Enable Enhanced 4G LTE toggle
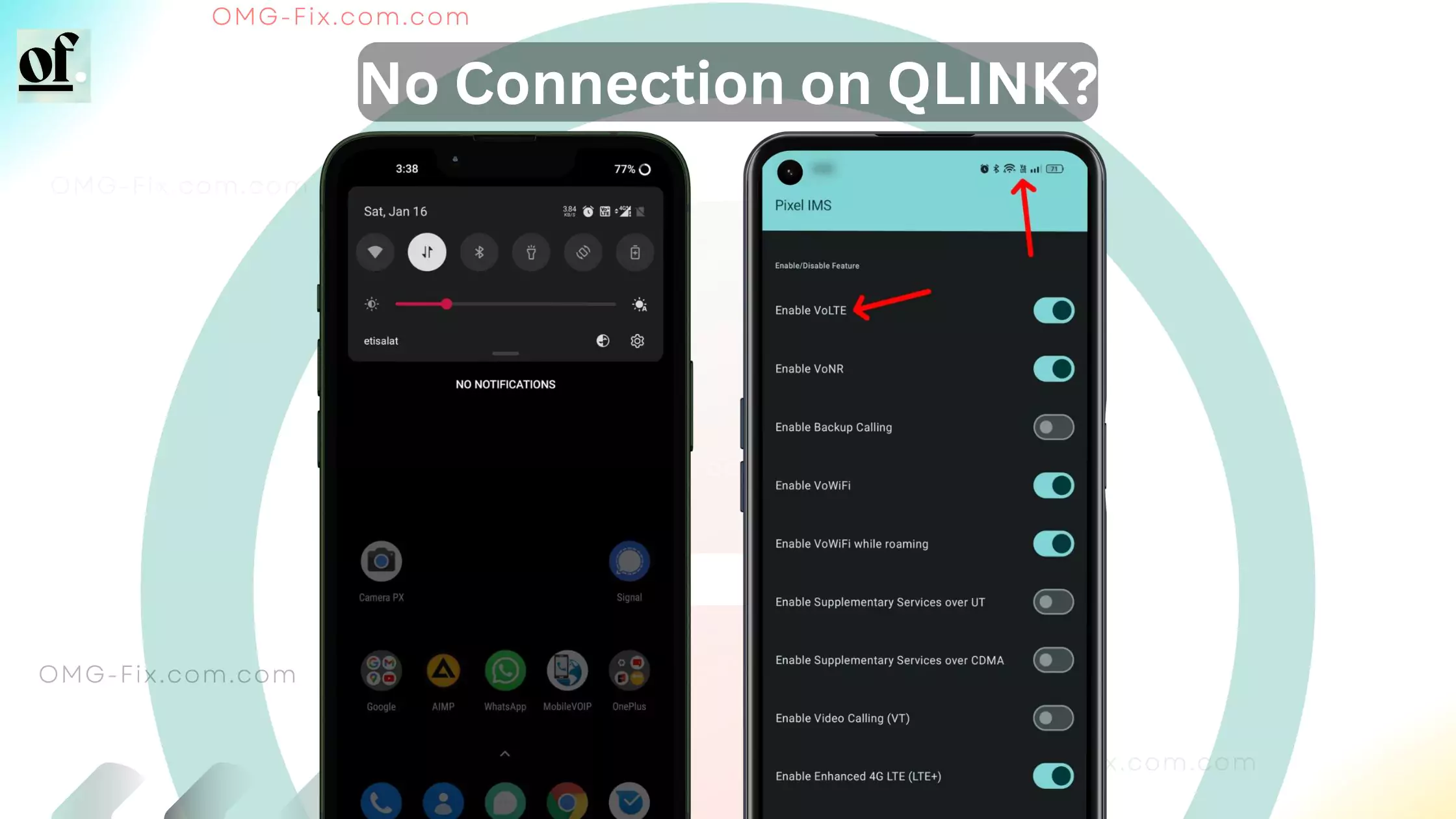Viewport: 1456px width, 819px height. click(x=1053, y=776)
